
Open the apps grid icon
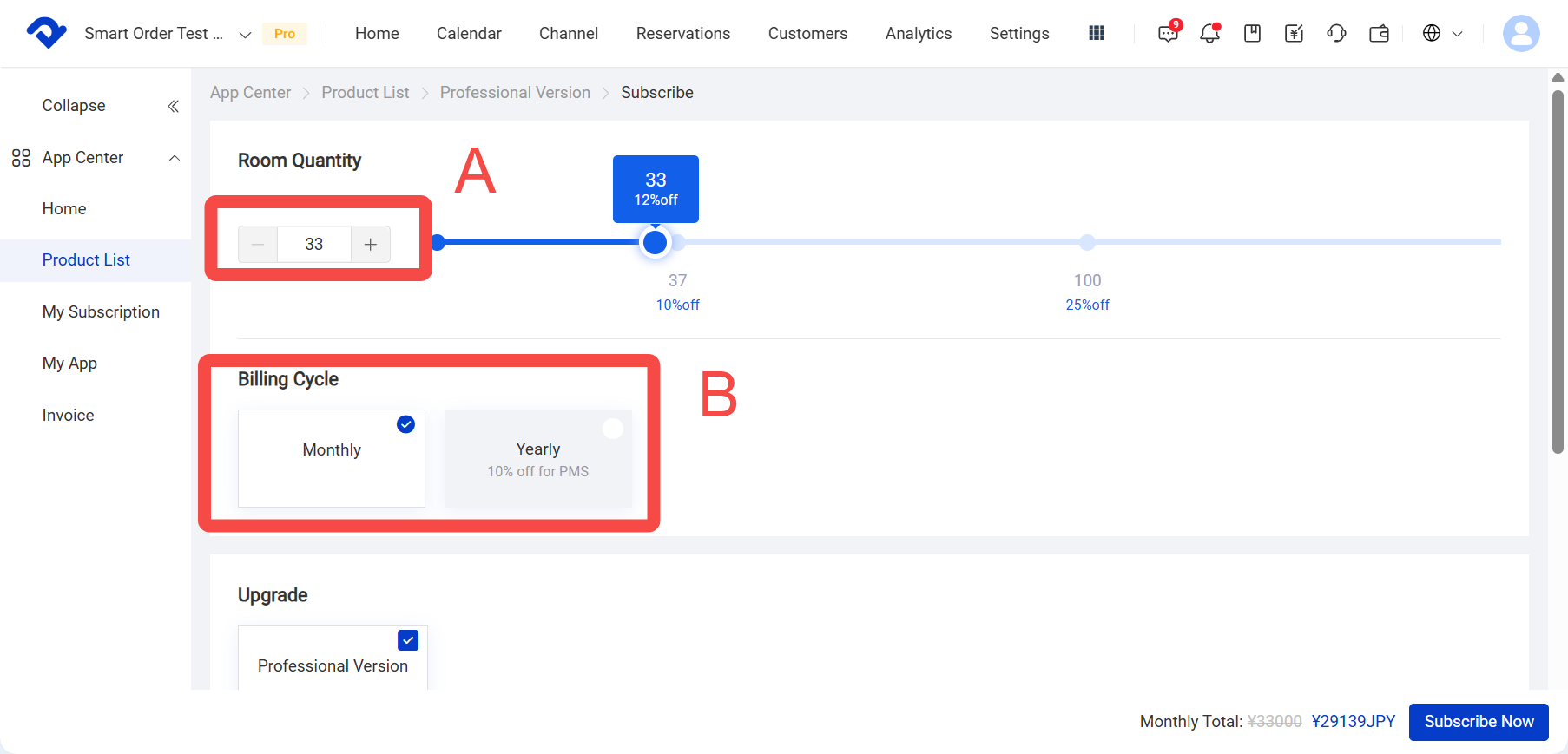pos(1097,33)
